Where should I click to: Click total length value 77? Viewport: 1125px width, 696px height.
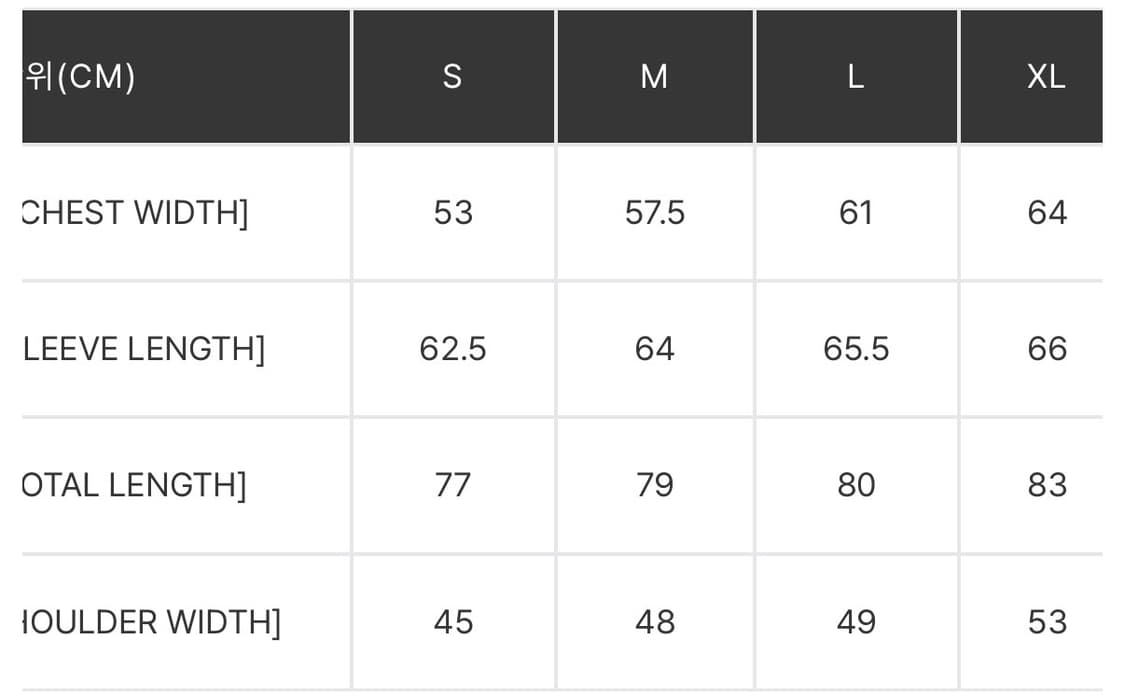pyautogui.click(x=453, y=485)
